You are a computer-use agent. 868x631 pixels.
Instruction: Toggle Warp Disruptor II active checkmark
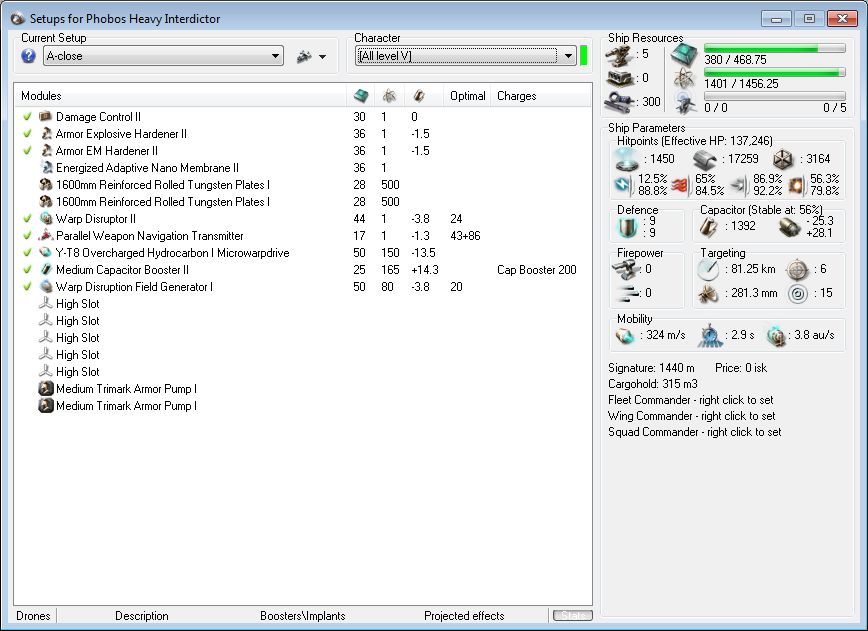27,219
